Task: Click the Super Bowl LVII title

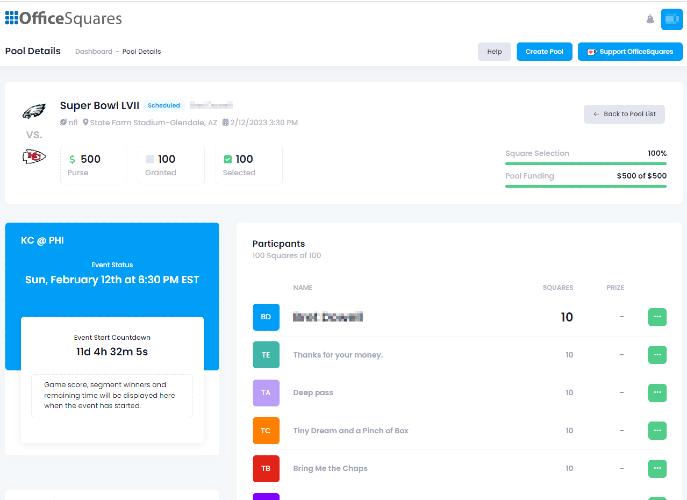Action: (x=99, y=106)
